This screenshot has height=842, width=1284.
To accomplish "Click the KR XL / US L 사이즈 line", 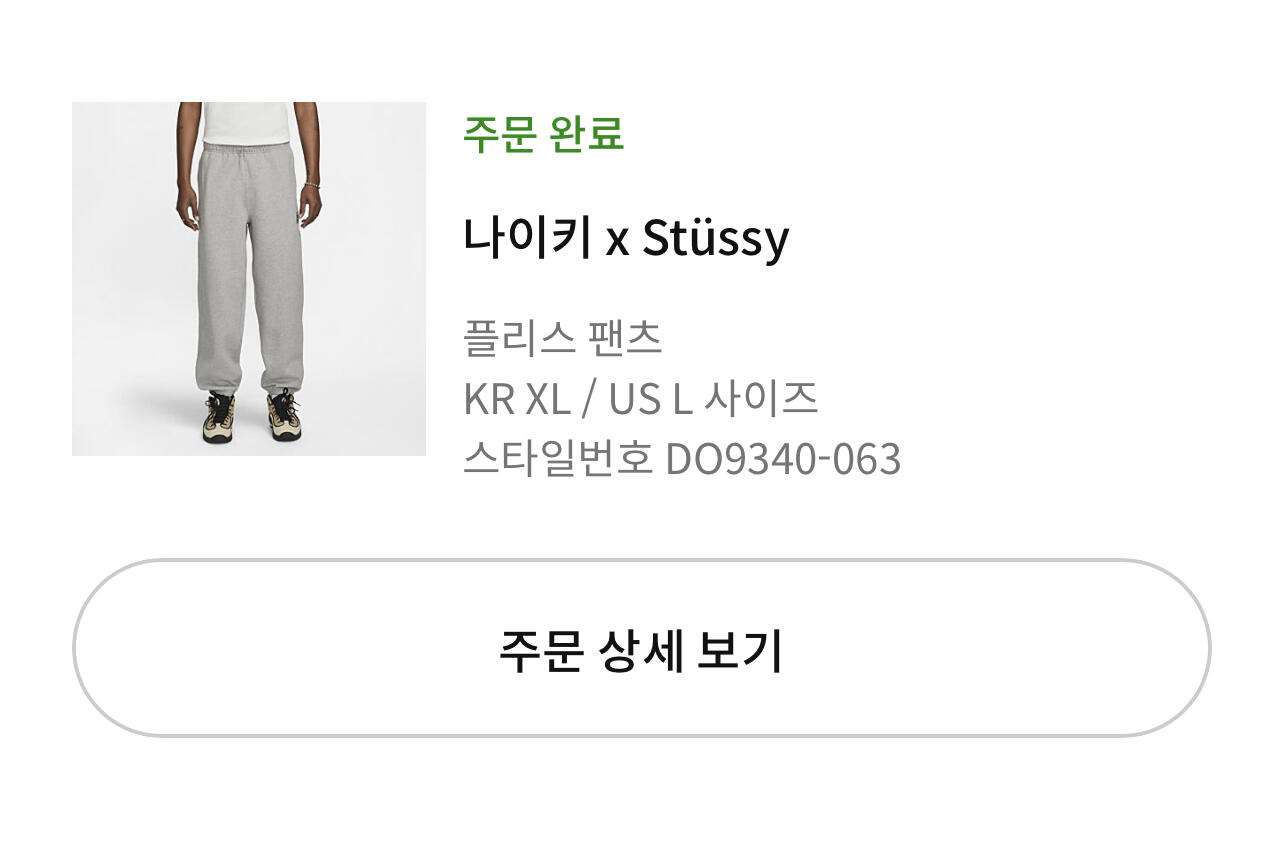I will coord(640,399).
